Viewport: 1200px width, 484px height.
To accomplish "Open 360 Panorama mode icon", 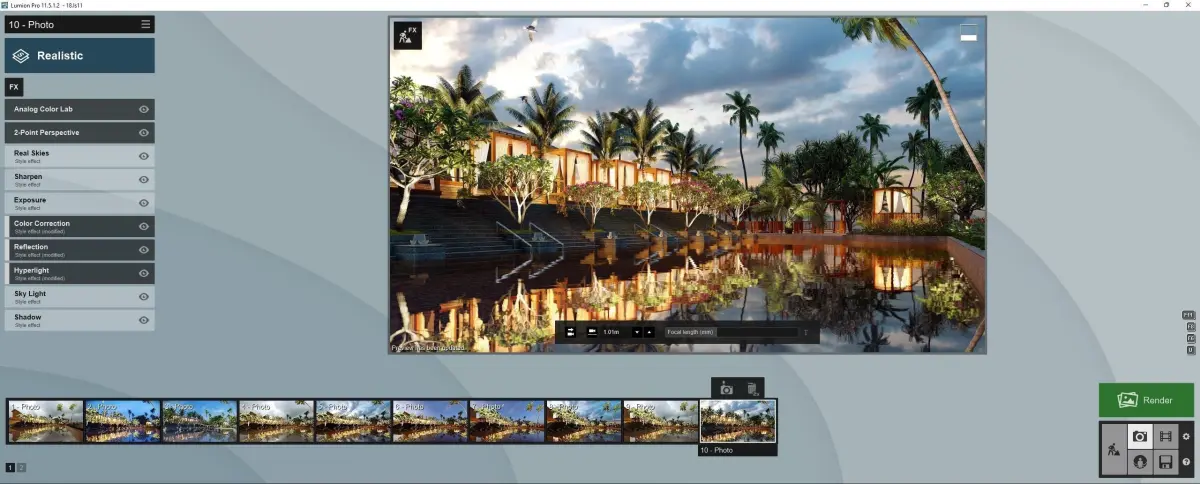I will click(x=1140, y=462).
